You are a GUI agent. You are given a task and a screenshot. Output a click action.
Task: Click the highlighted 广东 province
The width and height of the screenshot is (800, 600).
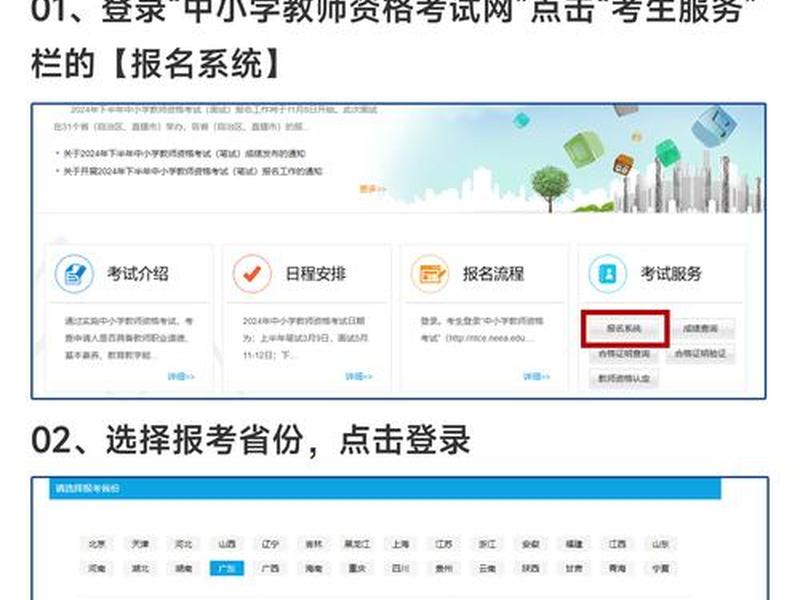[x=227, y=568]
